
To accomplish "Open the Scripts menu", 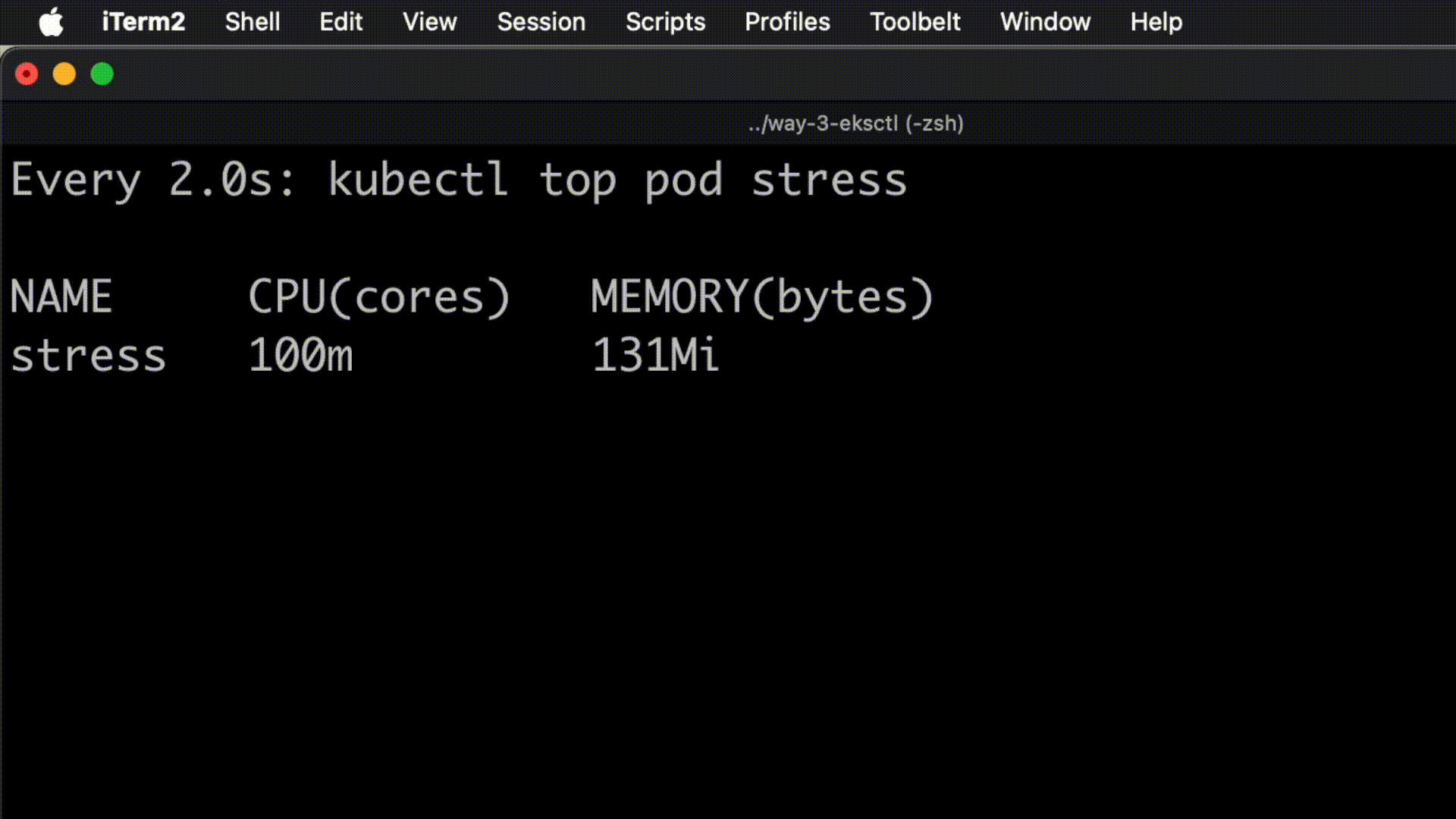I will pos(665,22).
